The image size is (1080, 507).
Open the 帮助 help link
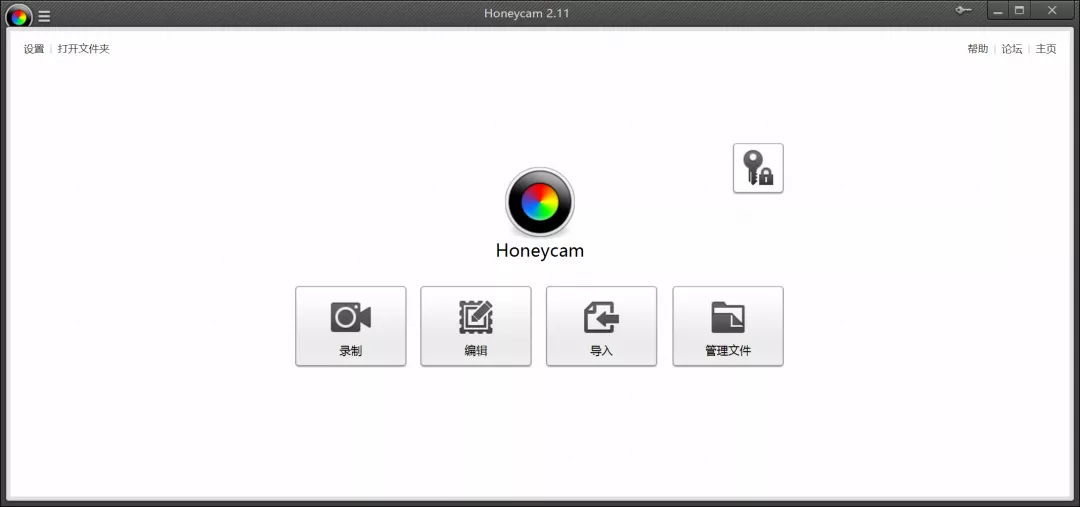coord(977,49)
